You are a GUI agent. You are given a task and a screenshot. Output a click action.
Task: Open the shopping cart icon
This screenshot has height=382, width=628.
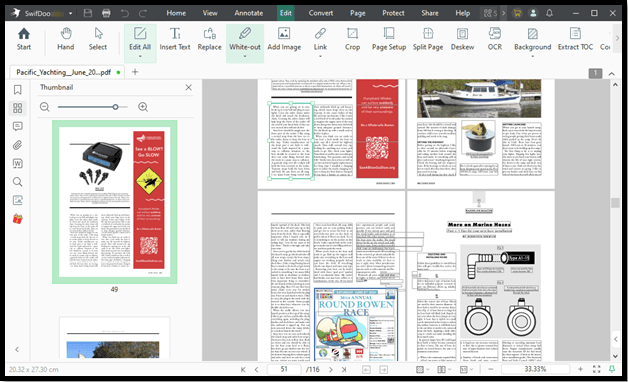point(517,13)
